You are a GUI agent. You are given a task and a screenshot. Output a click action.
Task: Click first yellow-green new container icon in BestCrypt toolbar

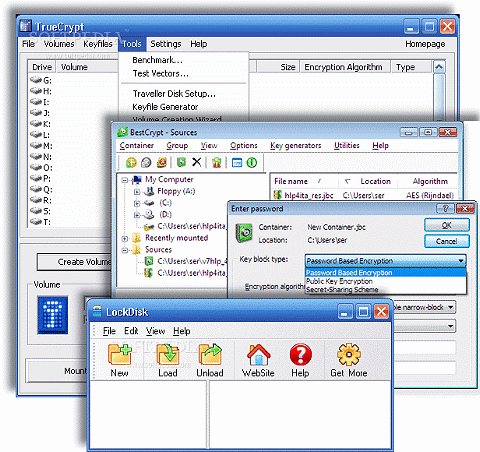tap(131, 163)
